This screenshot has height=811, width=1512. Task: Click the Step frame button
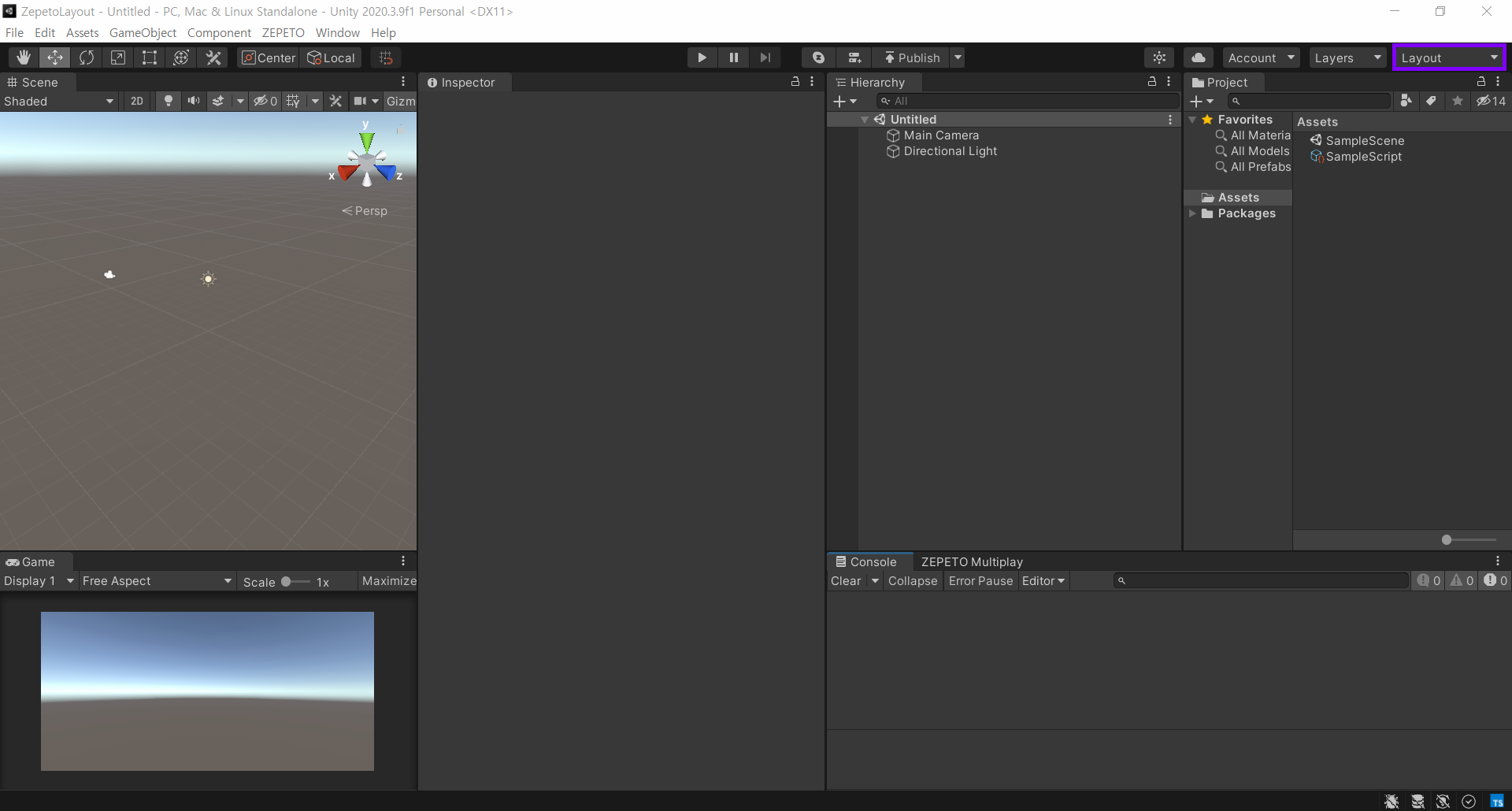pyautogui.click(x=765, y=57)
